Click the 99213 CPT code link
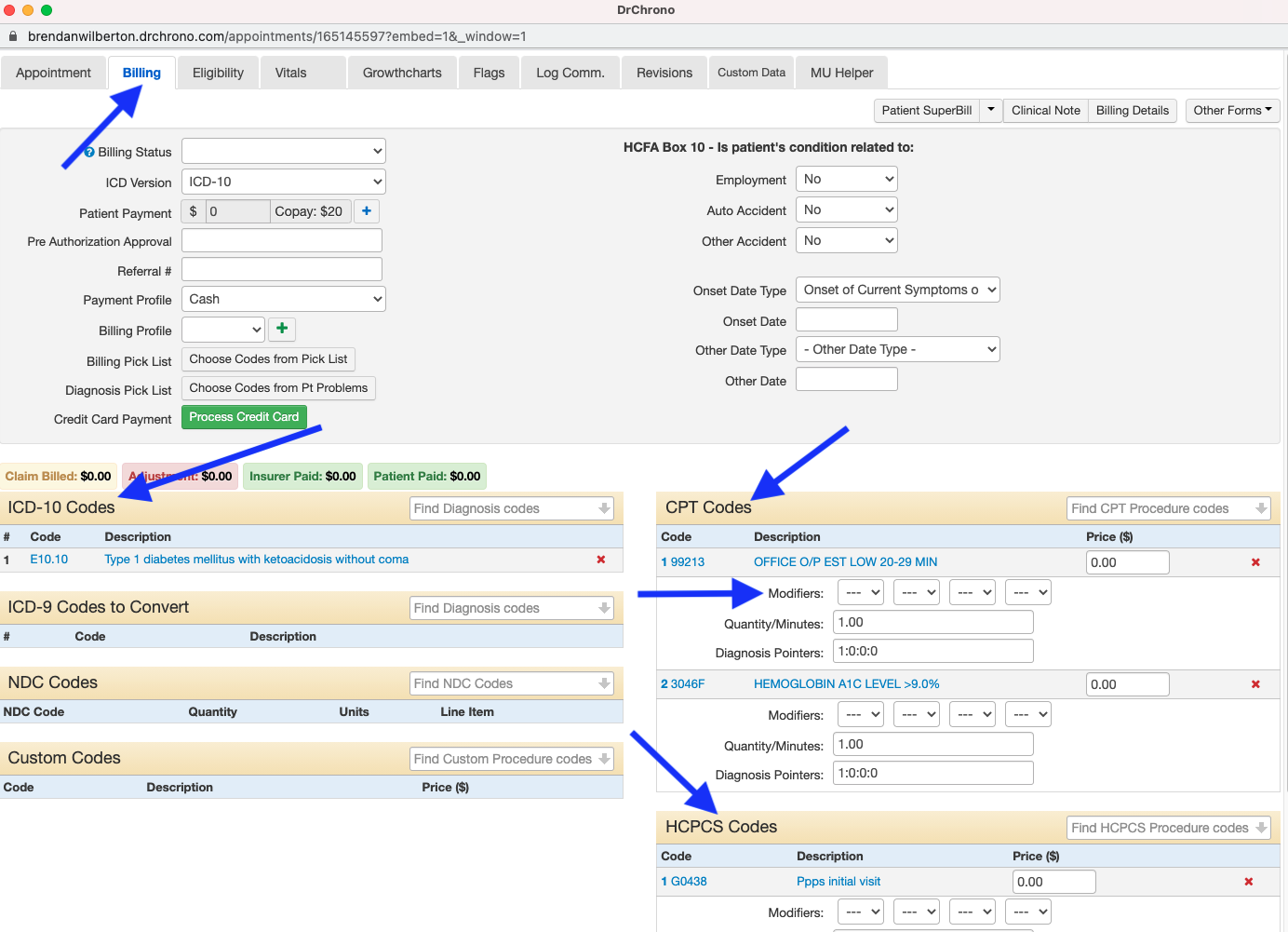 click(x=687, y=562)
